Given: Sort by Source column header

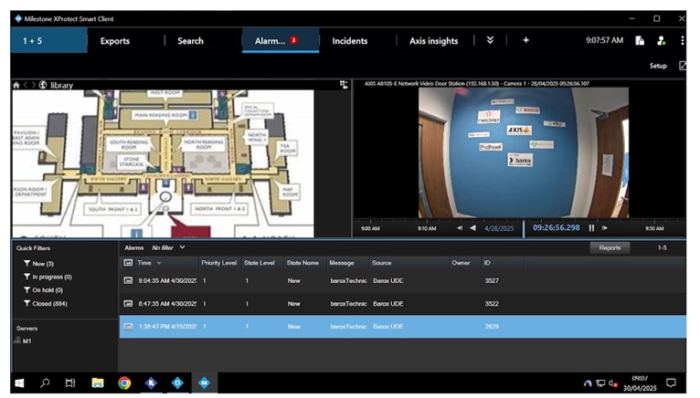Looking at the screenshot, I should (x=382, y=263).
